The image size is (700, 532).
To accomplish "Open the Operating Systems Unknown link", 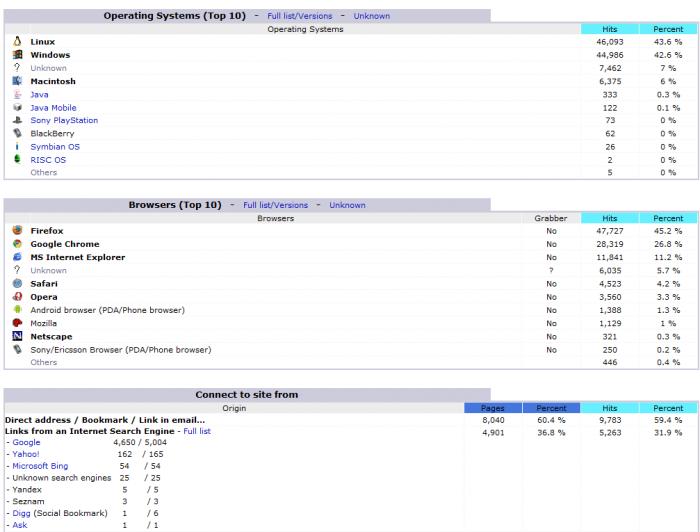I will click(x=371, y=16).
